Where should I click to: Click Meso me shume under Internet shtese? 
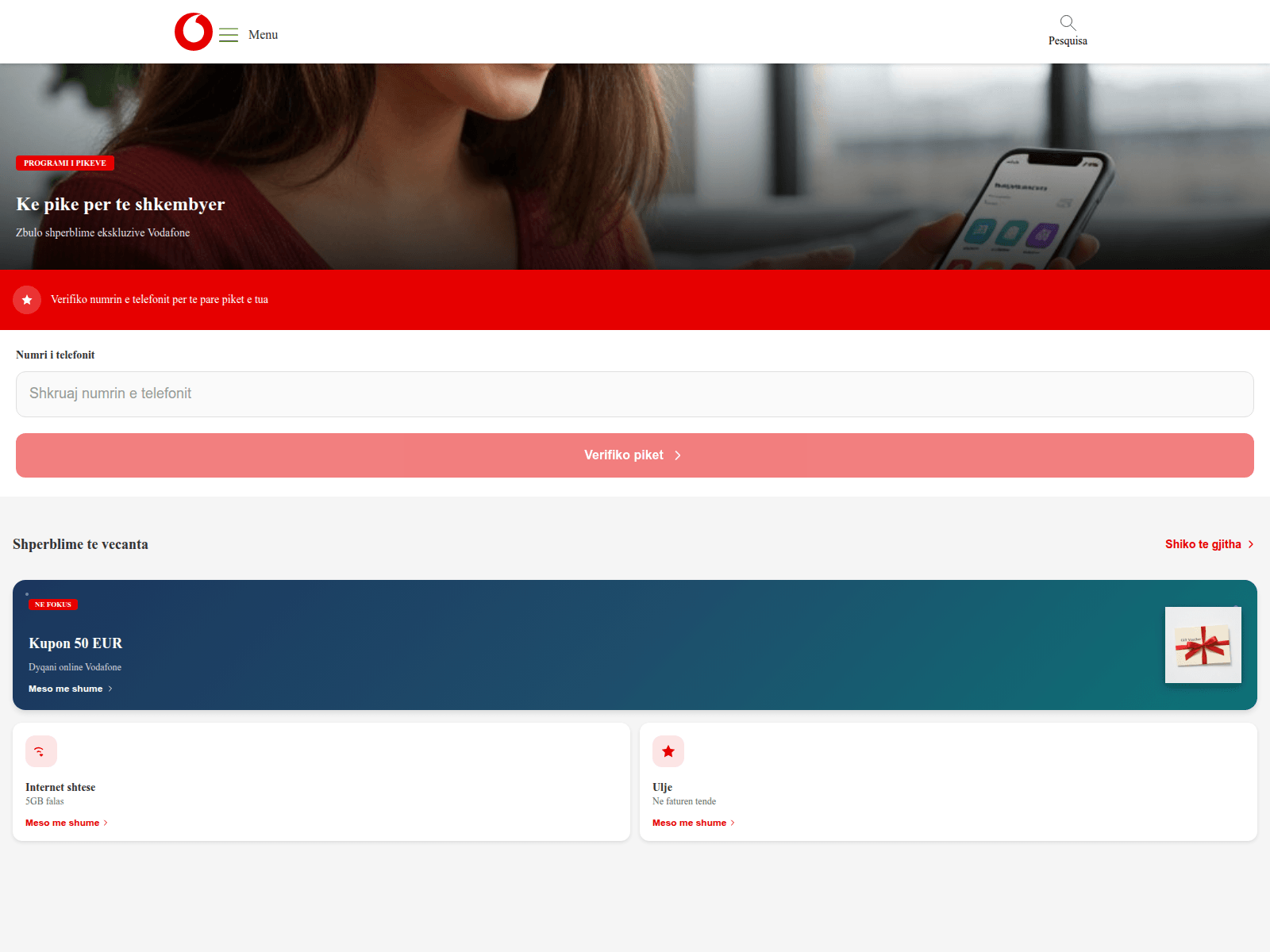tap(67, 823)
